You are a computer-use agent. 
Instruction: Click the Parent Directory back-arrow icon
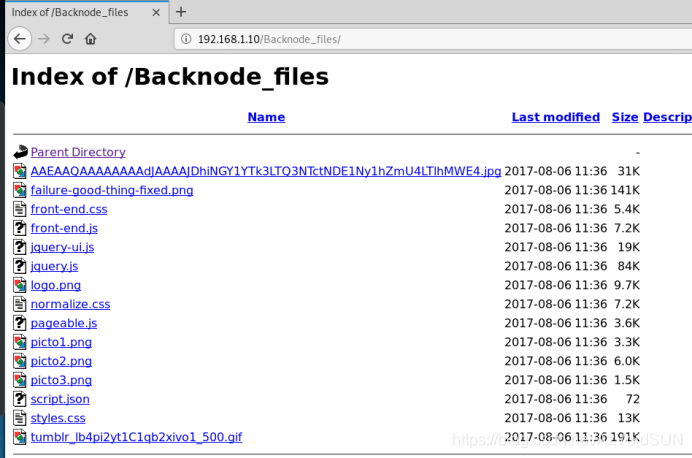pos(20,152)
